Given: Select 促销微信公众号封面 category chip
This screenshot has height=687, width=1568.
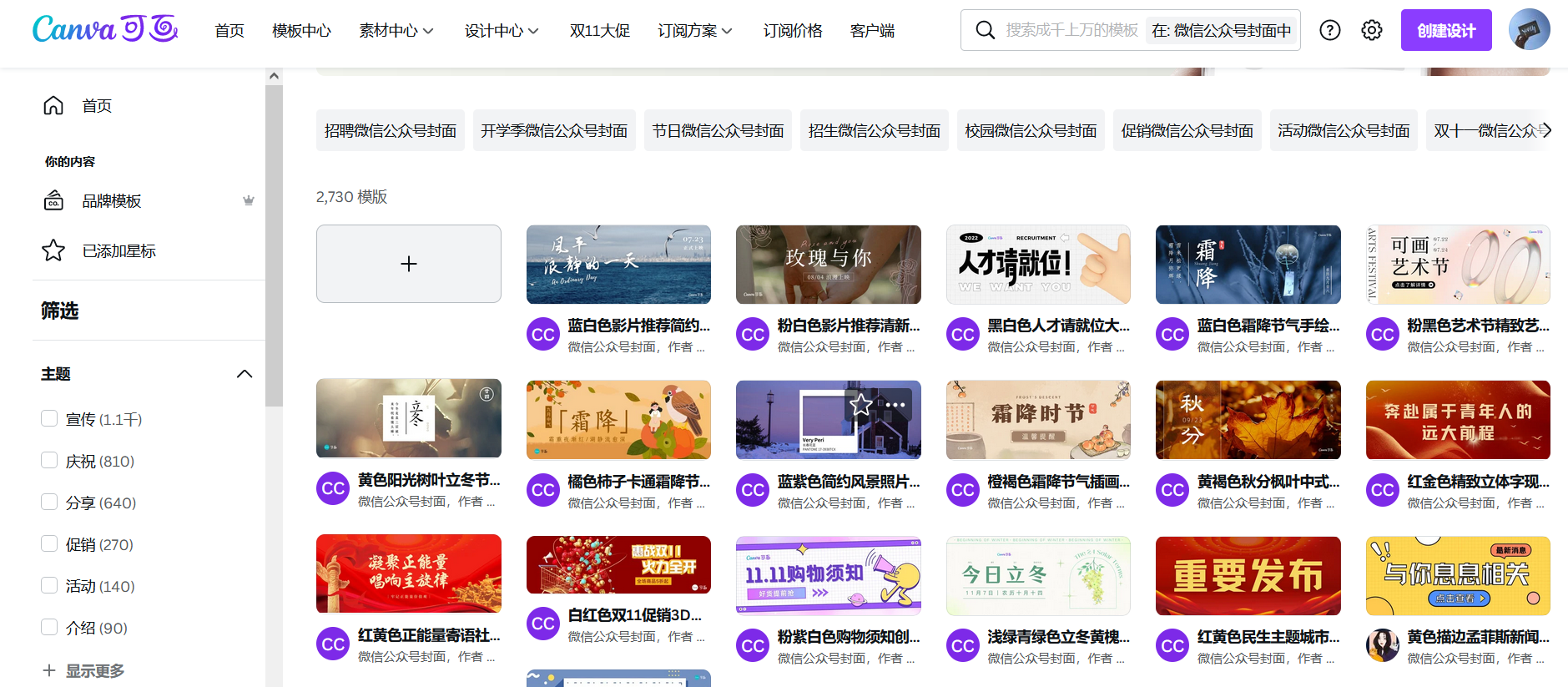Looking at the screenshot, I should (1187, 130).
